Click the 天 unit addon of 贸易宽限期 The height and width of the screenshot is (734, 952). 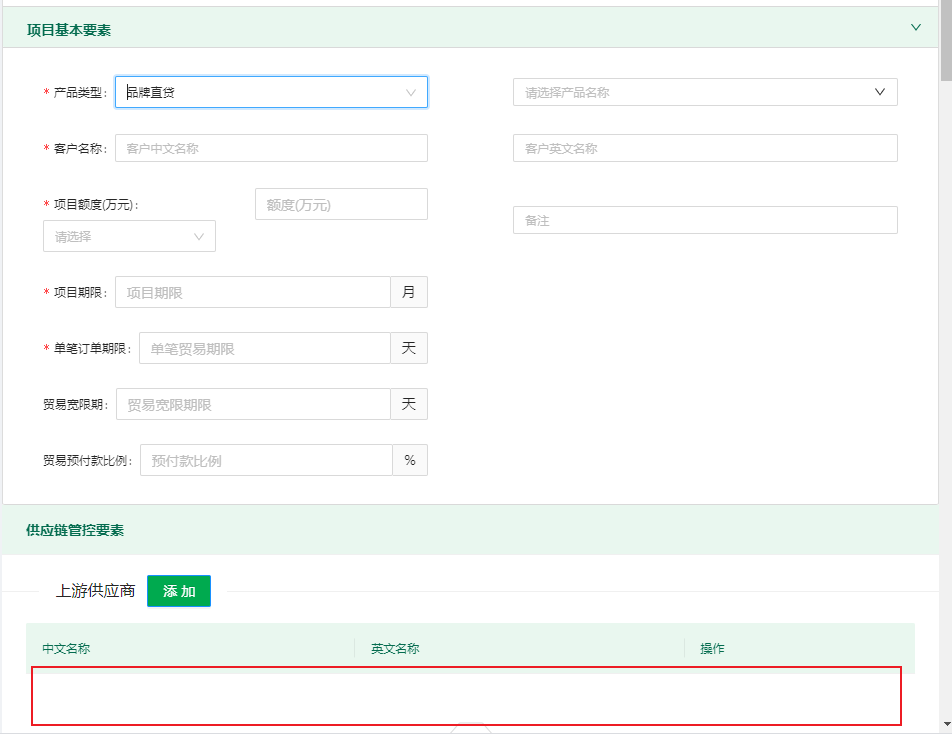(x=409, y=404)
